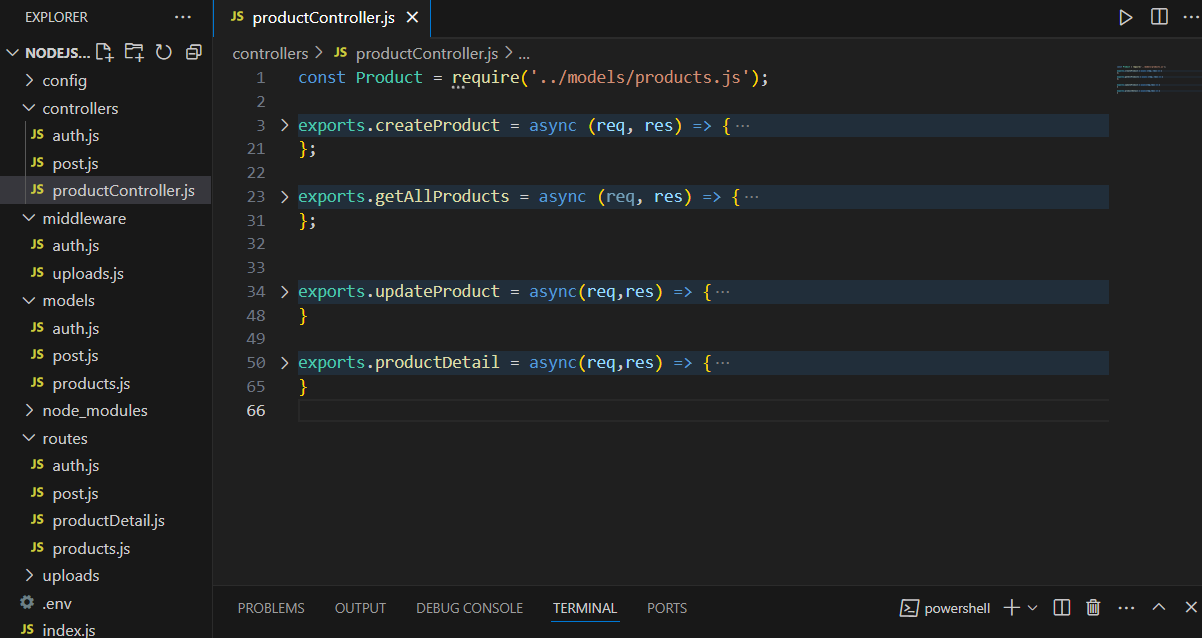
Task: Open the launch profile dropdown beside plus
Action: pyautogui.click(x=1033, y=607)
